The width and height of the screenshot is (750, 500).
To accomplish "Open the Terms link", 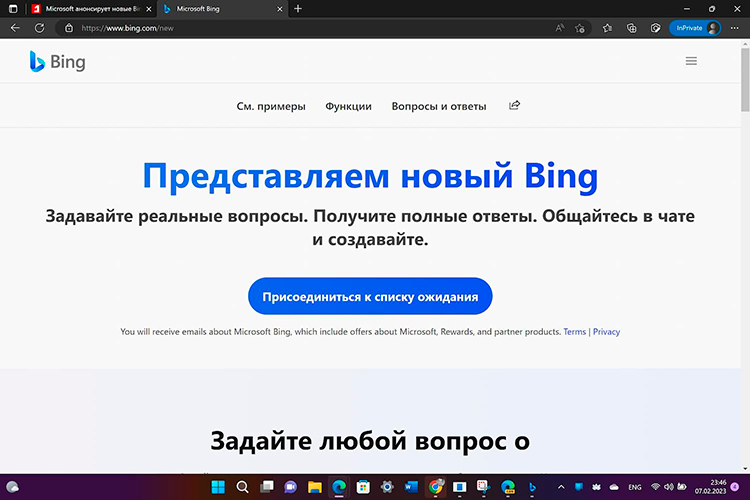I will click(574, 331).
